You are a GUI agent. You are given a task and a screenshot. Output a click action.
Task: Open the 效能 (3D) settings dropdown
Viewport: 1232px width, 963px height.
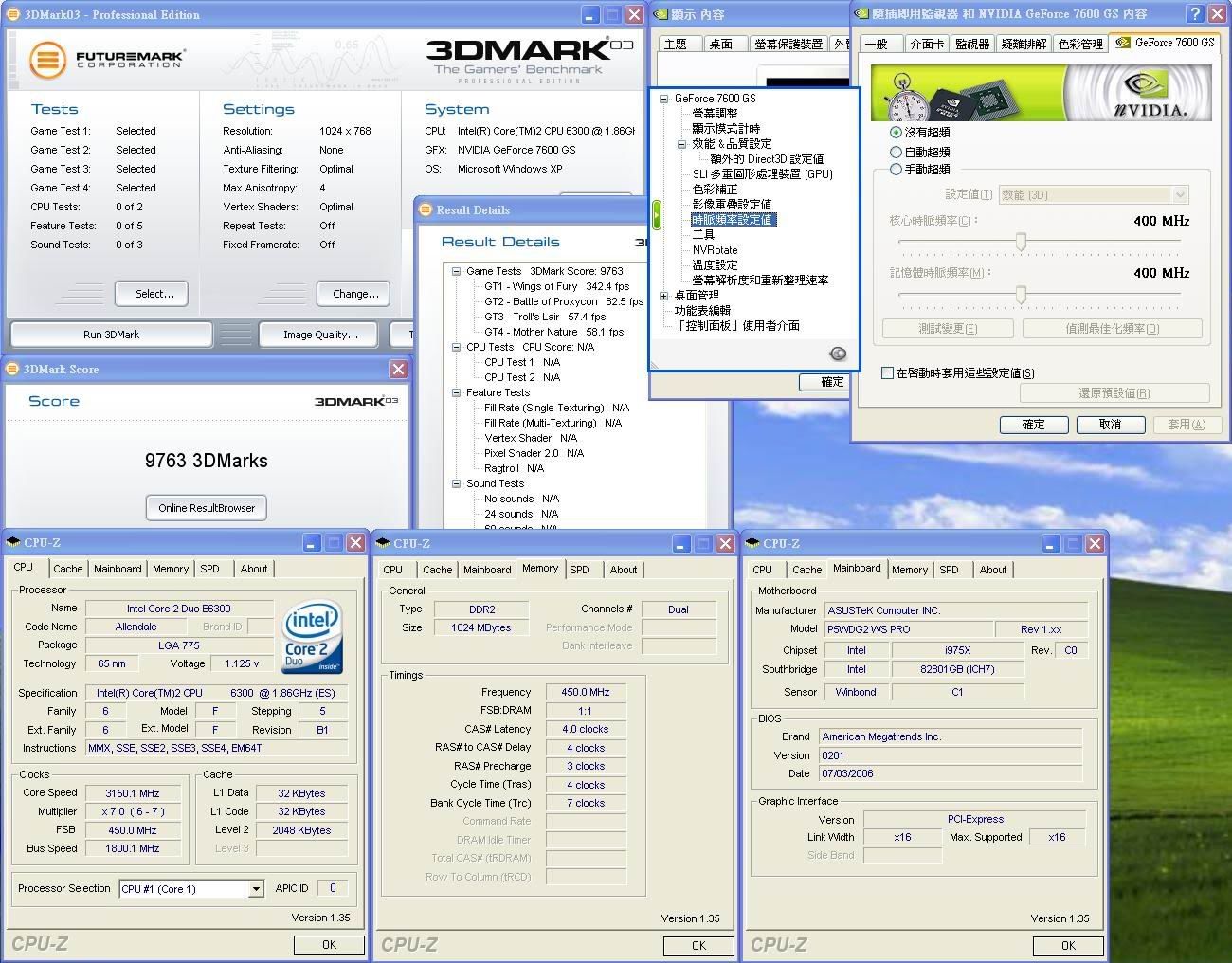(x=1180, y=194)
